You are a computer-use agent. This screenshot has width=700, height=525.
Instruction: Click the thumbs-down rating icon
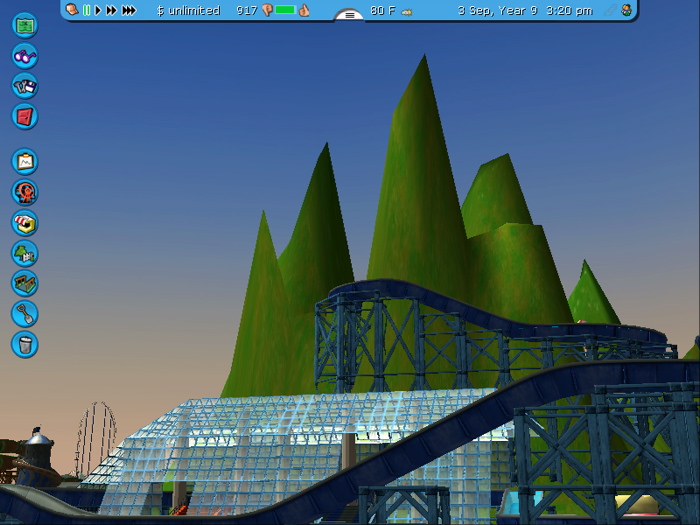[x=267, y=10]
